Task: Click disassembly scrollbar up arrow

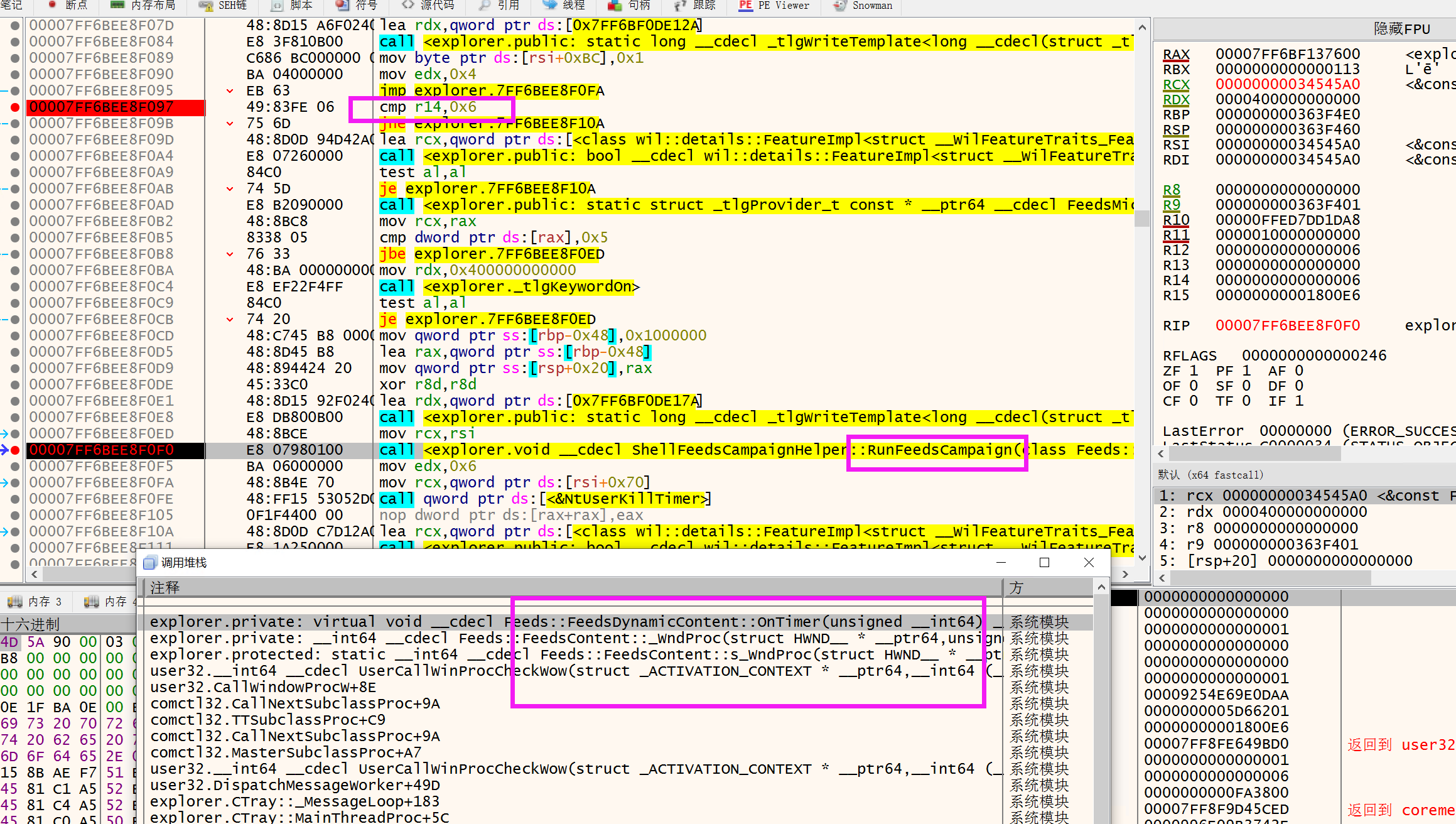Action: [1142, 28]
